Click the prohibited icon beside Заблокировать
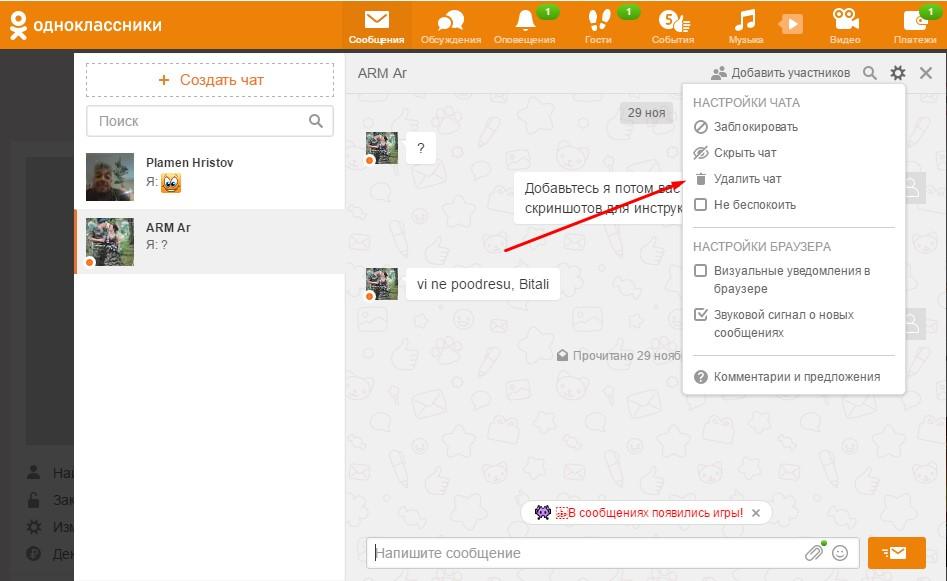Viewport: 947px width, 581px height. pos(701,127)
